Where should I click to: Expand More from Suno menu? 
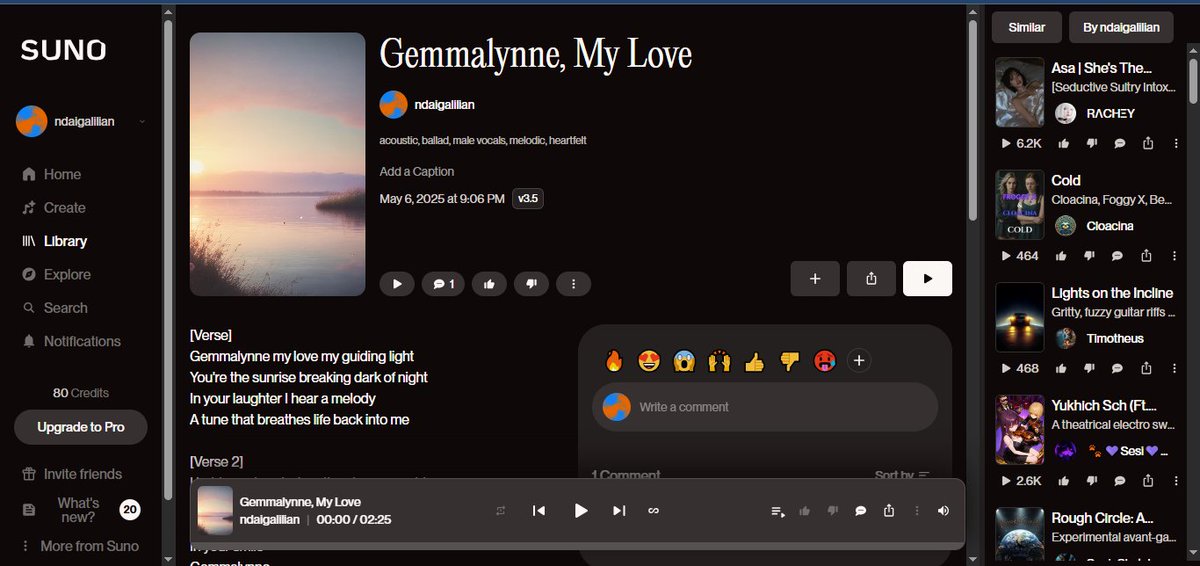[x=80, y=546]
